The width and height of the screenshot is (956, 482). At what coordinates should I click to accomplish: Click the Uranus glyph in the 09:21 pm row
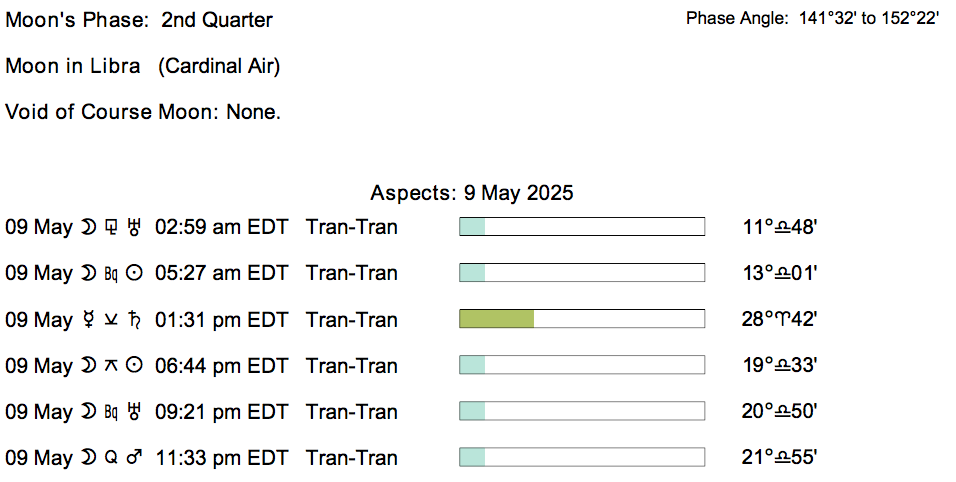[134, 412]
